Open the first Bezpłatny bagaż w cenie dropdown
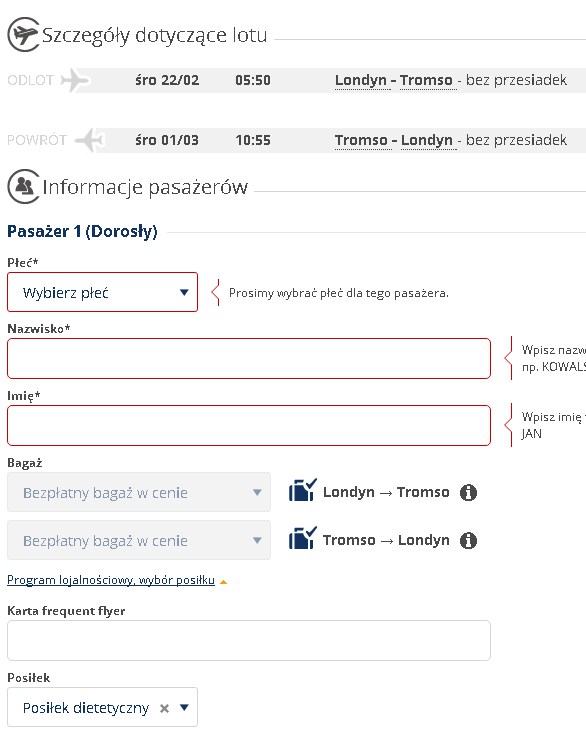The width and height of the screenshot is (586, 739). coord(139,492)
